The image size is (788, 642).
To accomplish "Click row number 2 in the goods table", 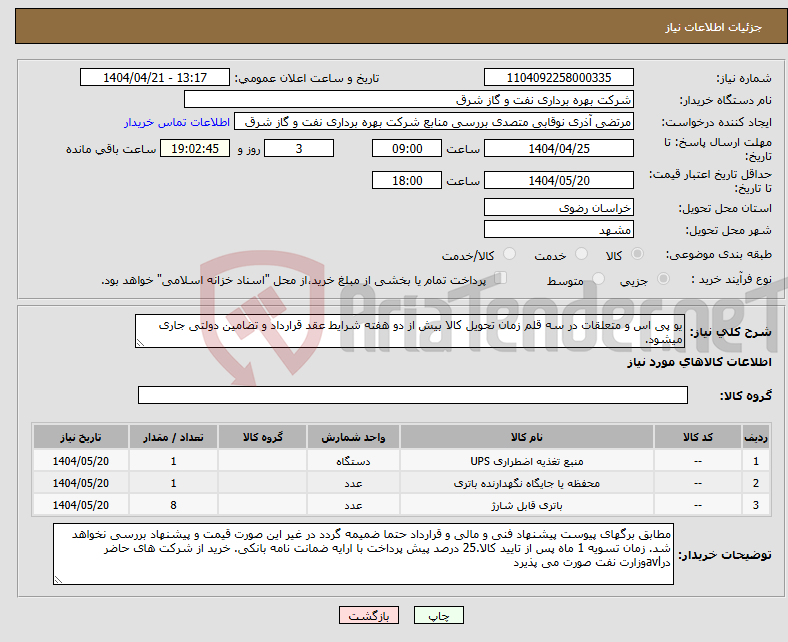I will 756,483.
